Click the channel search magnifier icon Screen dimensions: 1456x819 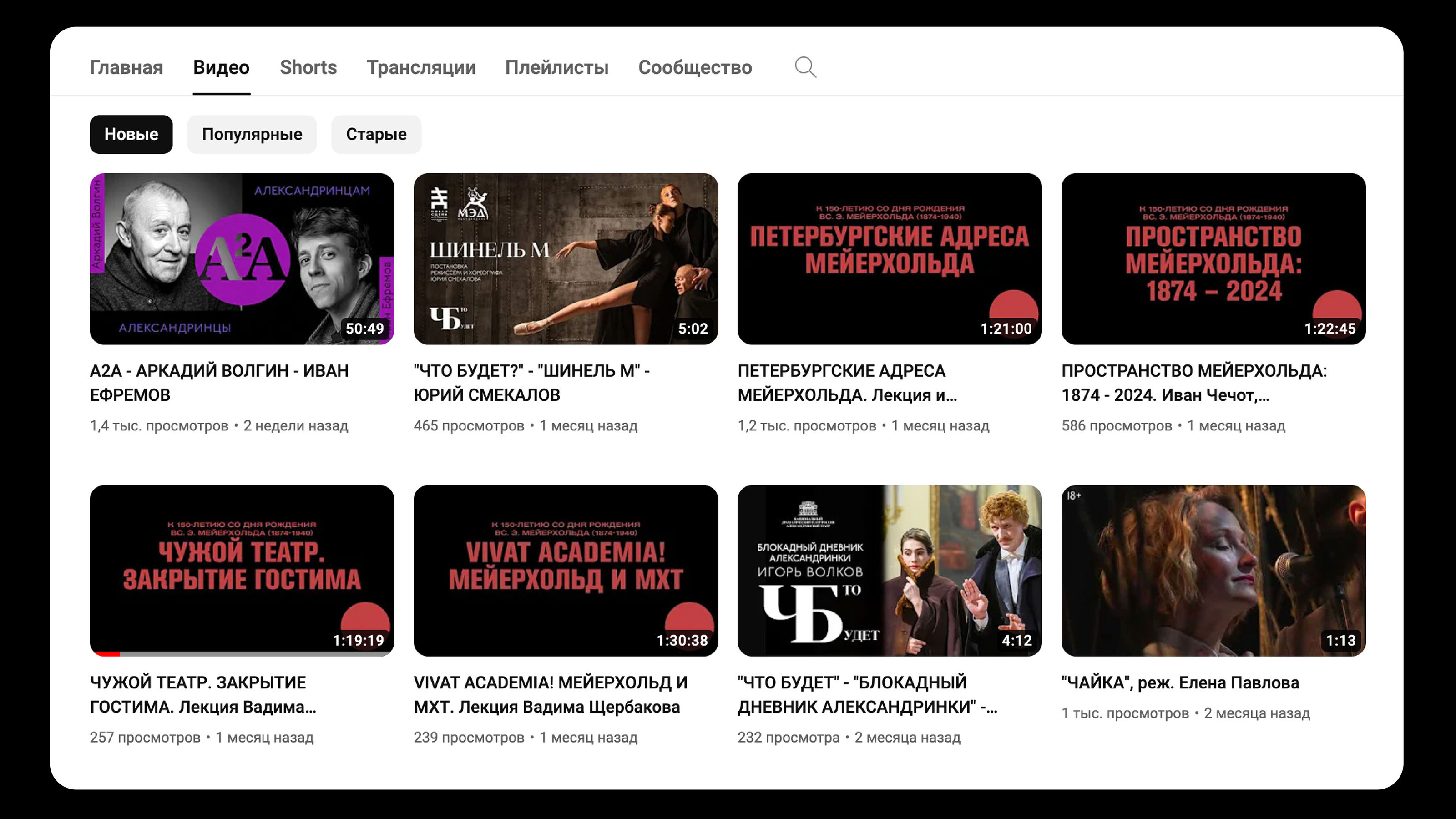coord(805,67)
